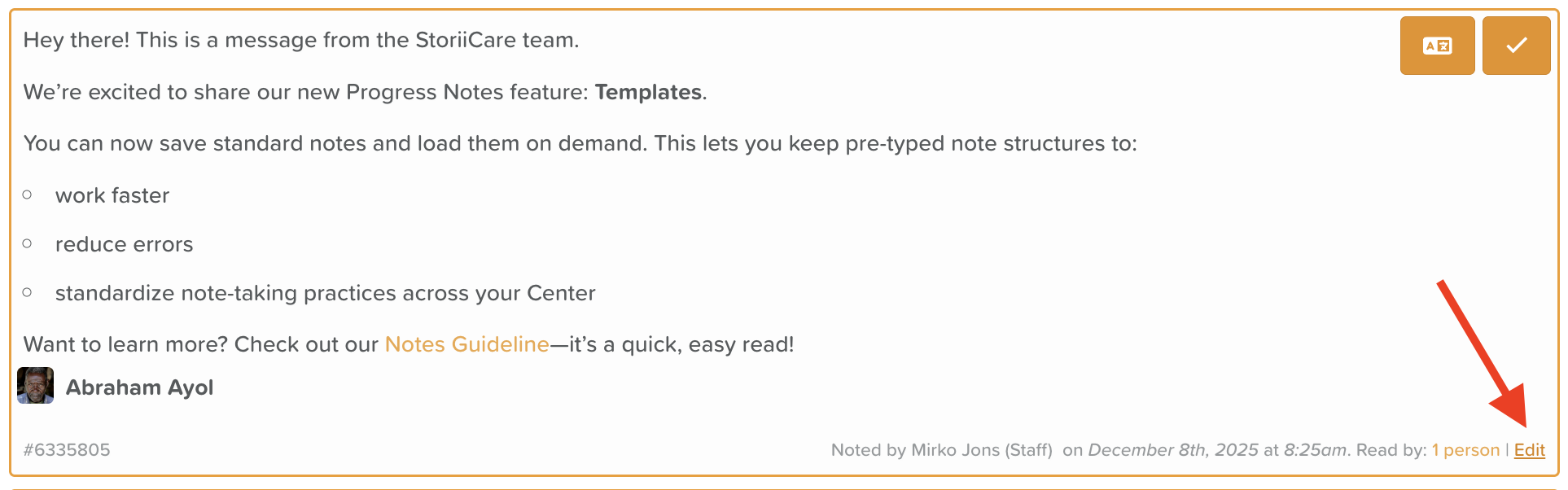Click the 'You can now save standard notes' paragraph
Screen dimensions: 1568x490
580,143
